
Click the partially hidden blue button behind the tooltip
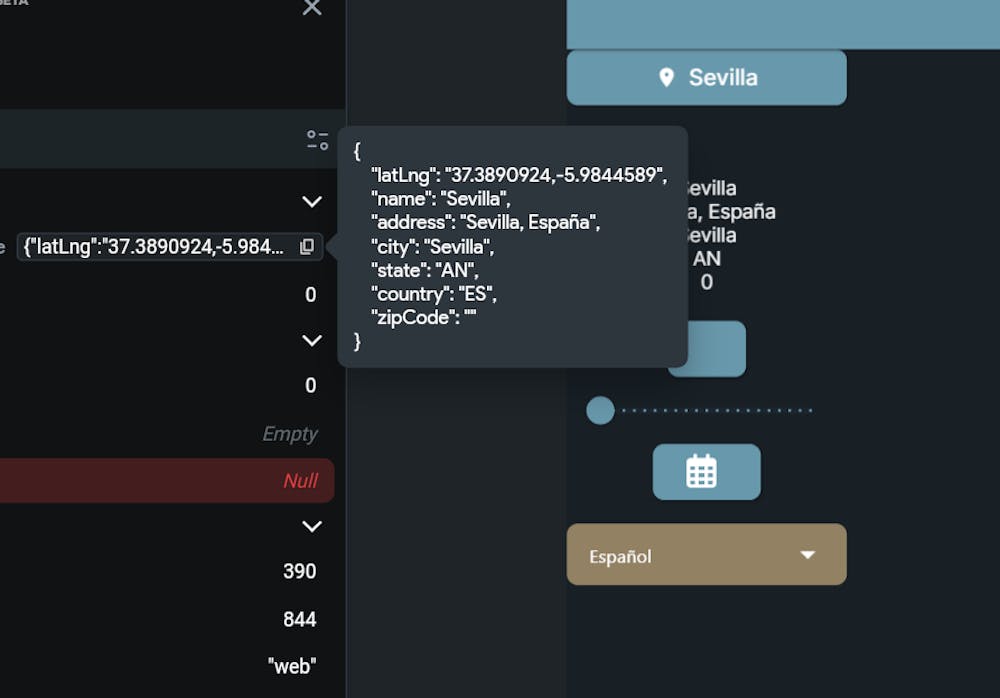point(717,349)
